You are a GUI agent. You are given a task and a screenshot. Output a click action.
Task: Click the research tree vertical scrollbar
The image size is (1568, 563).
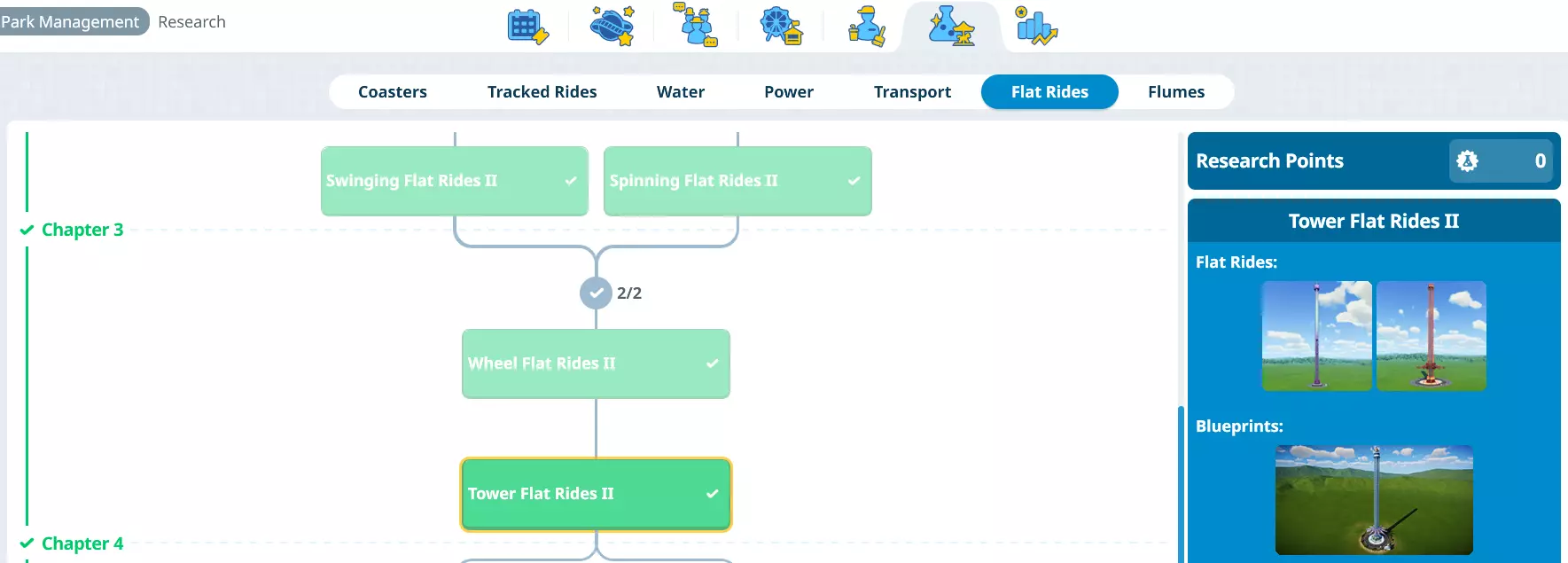click(1180, 483)
